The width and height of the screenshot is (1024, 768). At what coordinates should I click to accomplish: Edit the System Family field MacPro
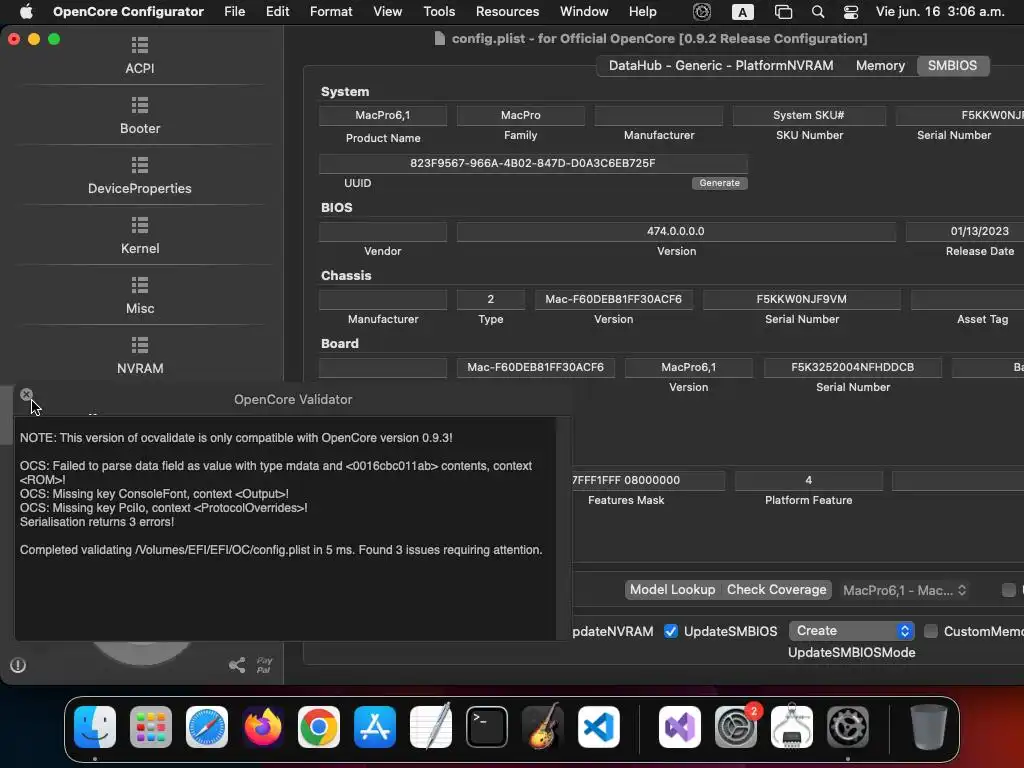pos(520,115)
